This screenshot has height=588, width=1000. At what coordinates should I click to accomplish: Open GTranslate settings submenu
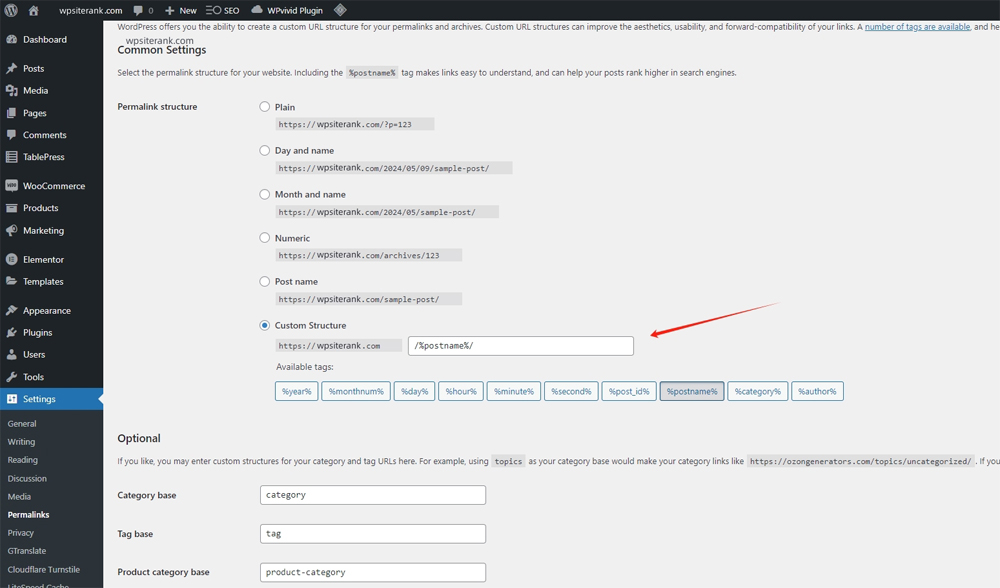tap(27, 550)
